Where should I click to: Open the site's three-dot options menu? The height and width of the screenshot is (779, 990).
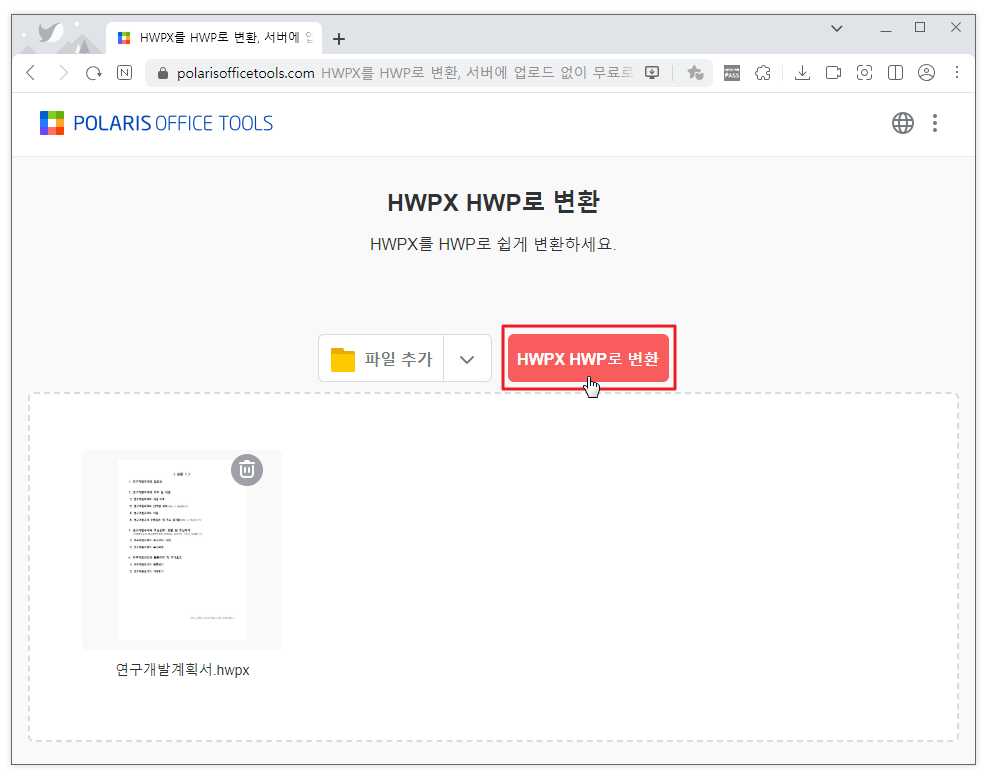[935, 123]
